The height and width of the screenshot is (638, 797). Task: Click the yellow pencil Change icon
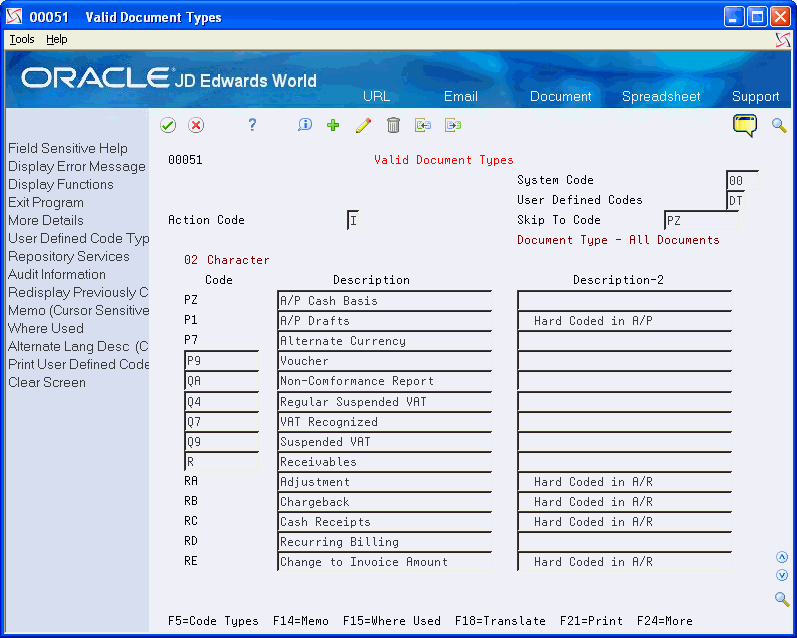(363, 125)
